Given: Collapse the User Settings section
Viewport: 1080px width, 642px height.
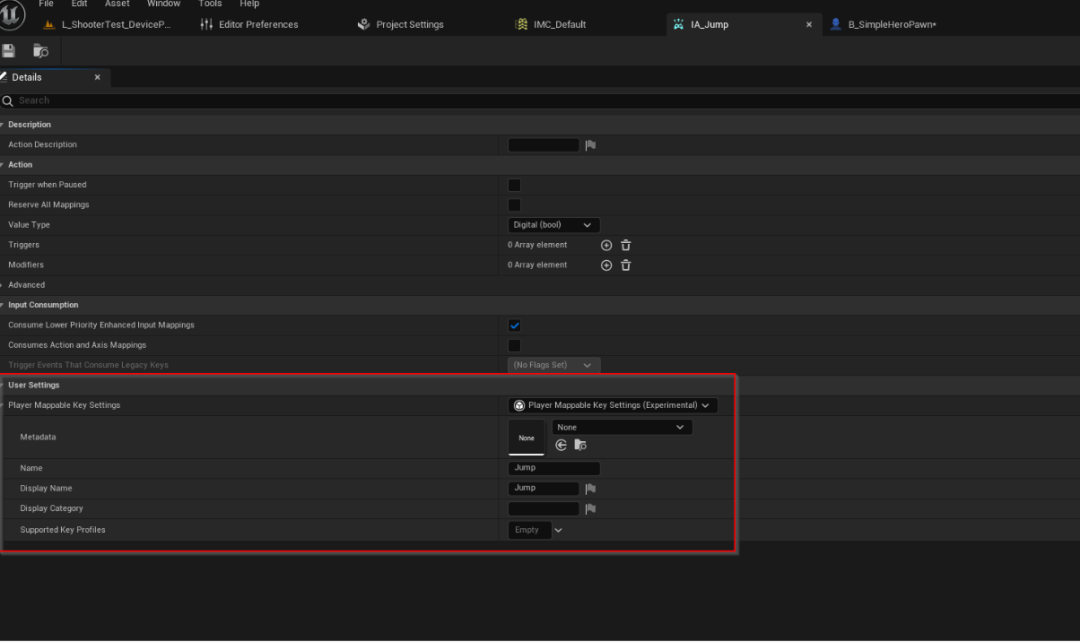Looking at the screenshot, I should (2, 385).
